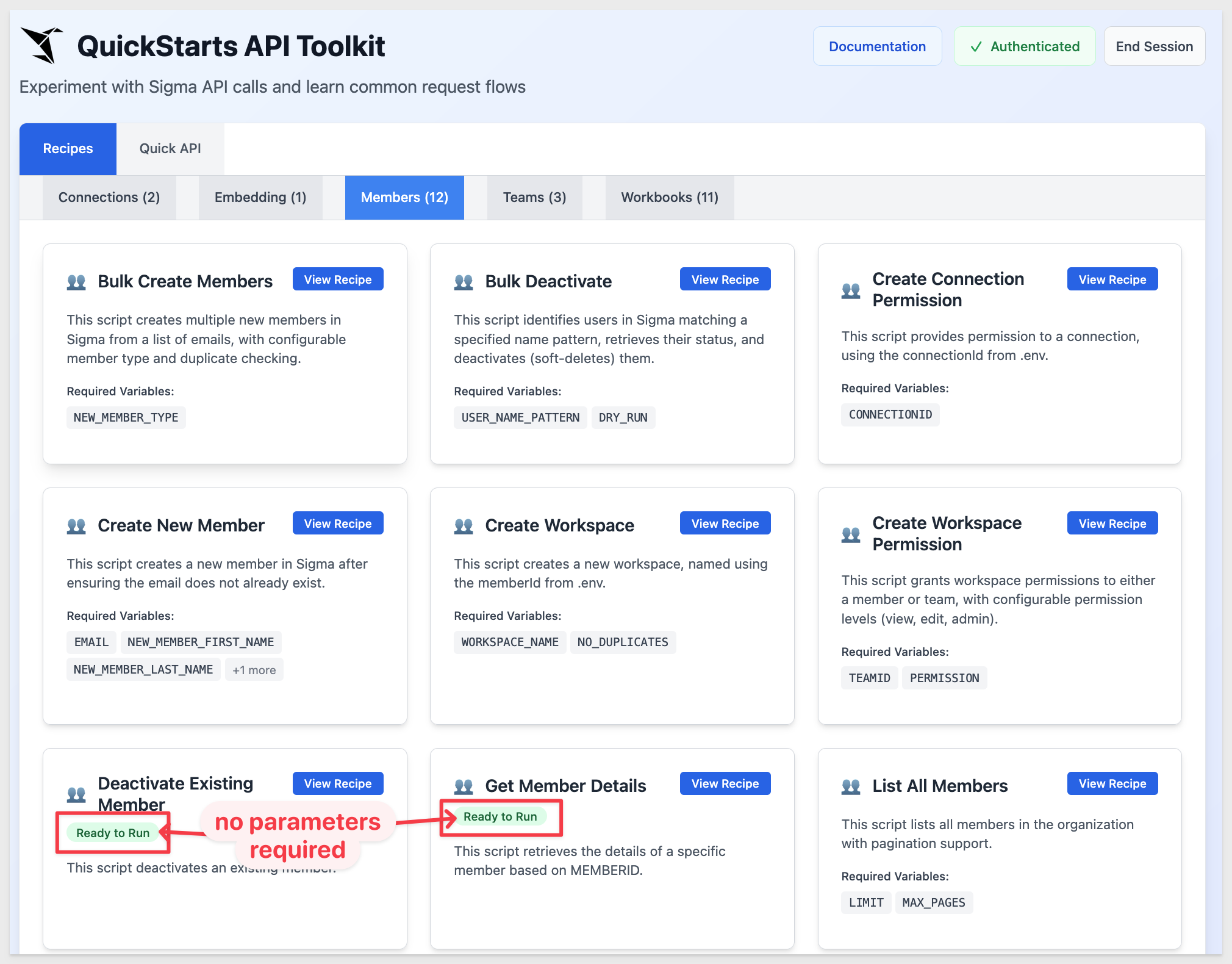This screenshot has width=1232, height=964.
Task: View Recipe for Create Connection Permission
Action: pyautogui.click(x=1112, y=279)
